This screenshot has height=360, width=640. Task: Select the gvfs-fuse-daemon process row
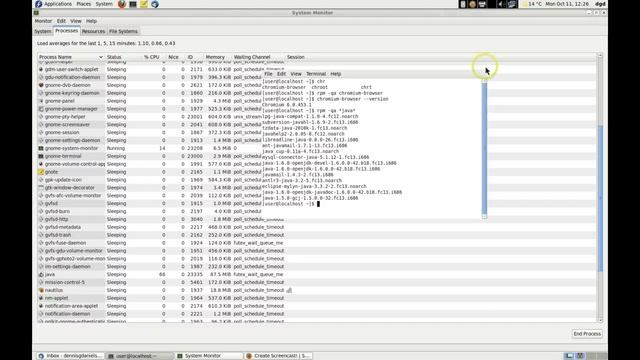pyautogui.click(x=316, y=243)
